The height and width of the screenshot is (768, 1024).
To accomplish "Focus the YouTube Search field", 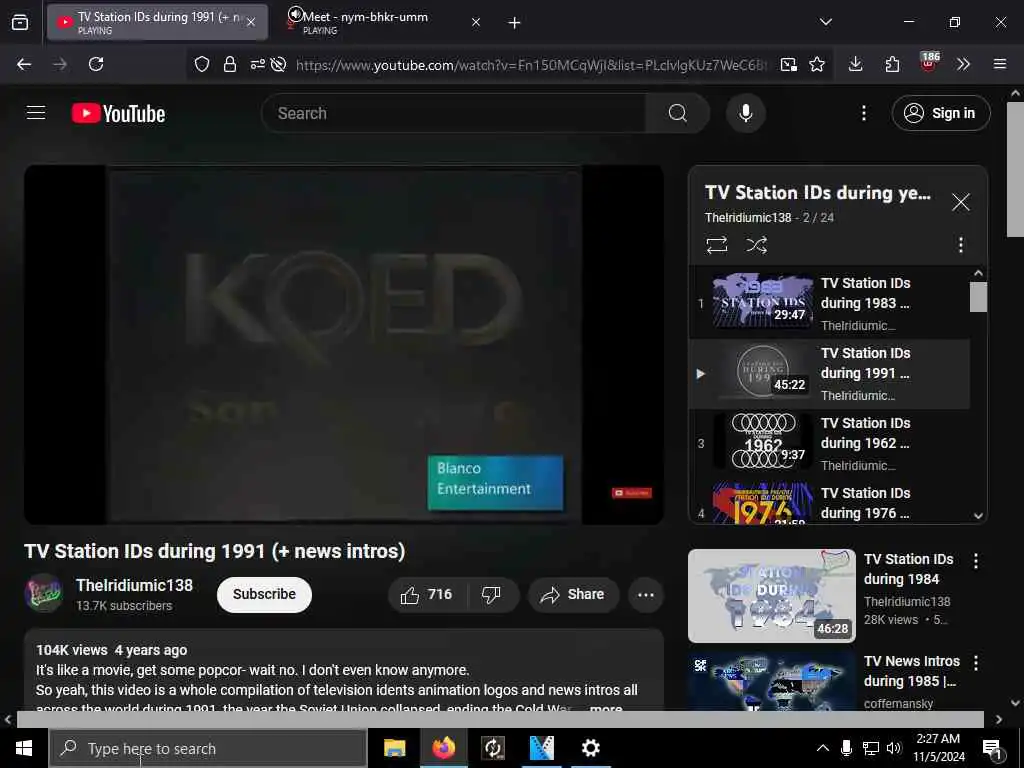I will (453, 113).
